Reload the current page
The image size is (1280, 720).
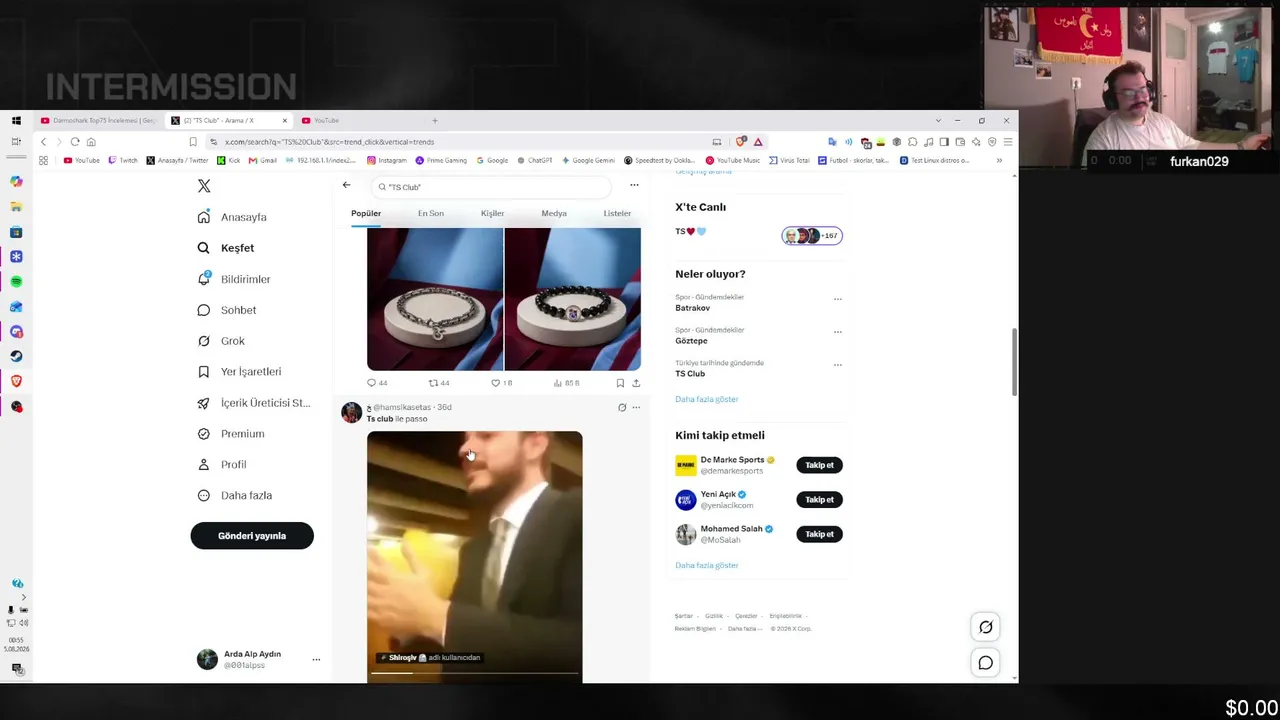click(75, 142)
